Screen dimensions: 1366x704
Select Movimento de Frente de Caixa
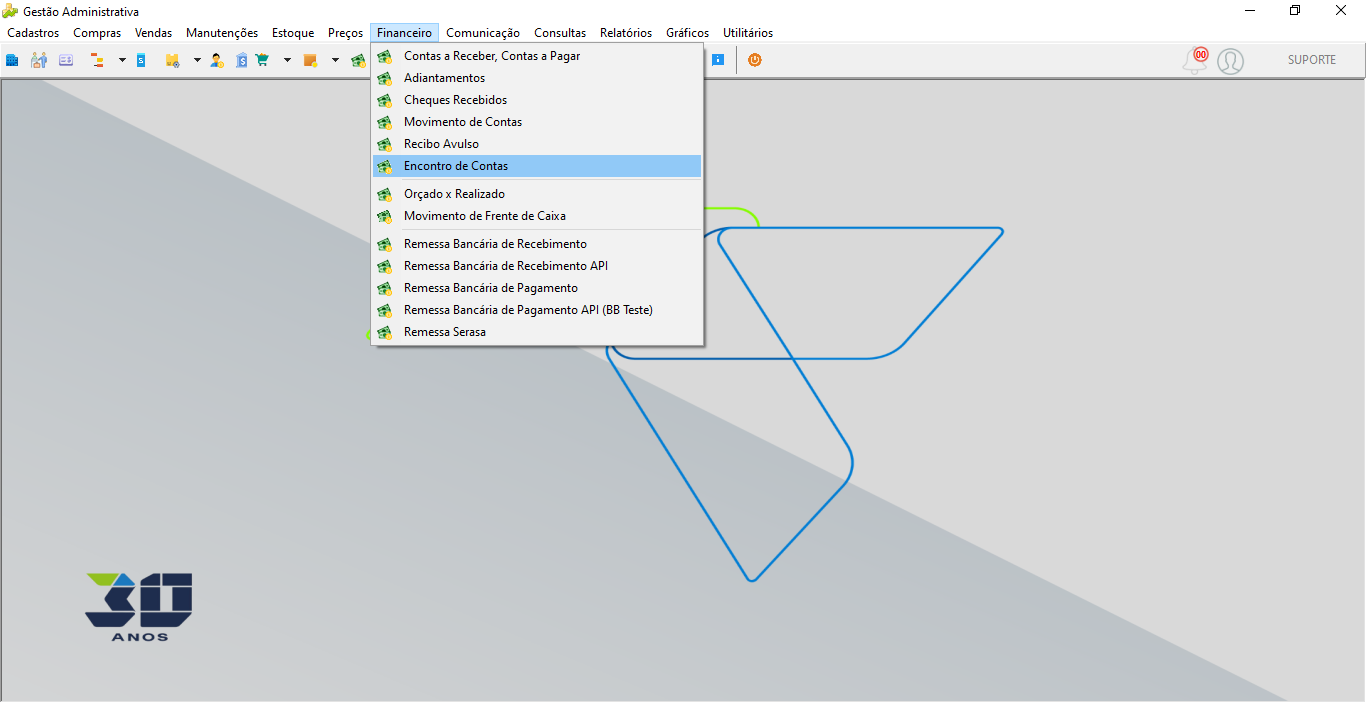537,216
